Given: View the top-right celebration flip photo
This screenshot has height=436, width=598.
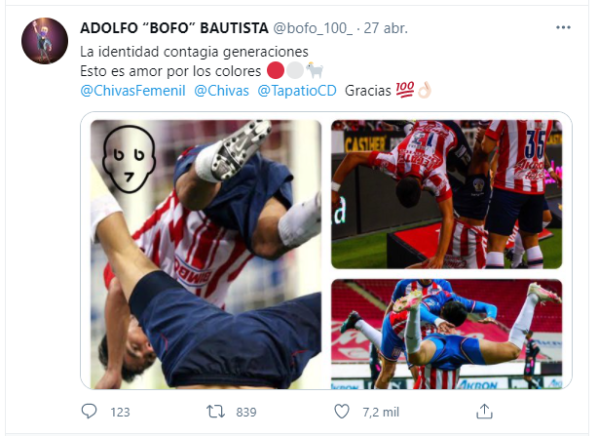Looking at the screenshot, I should tap(447, 195).
